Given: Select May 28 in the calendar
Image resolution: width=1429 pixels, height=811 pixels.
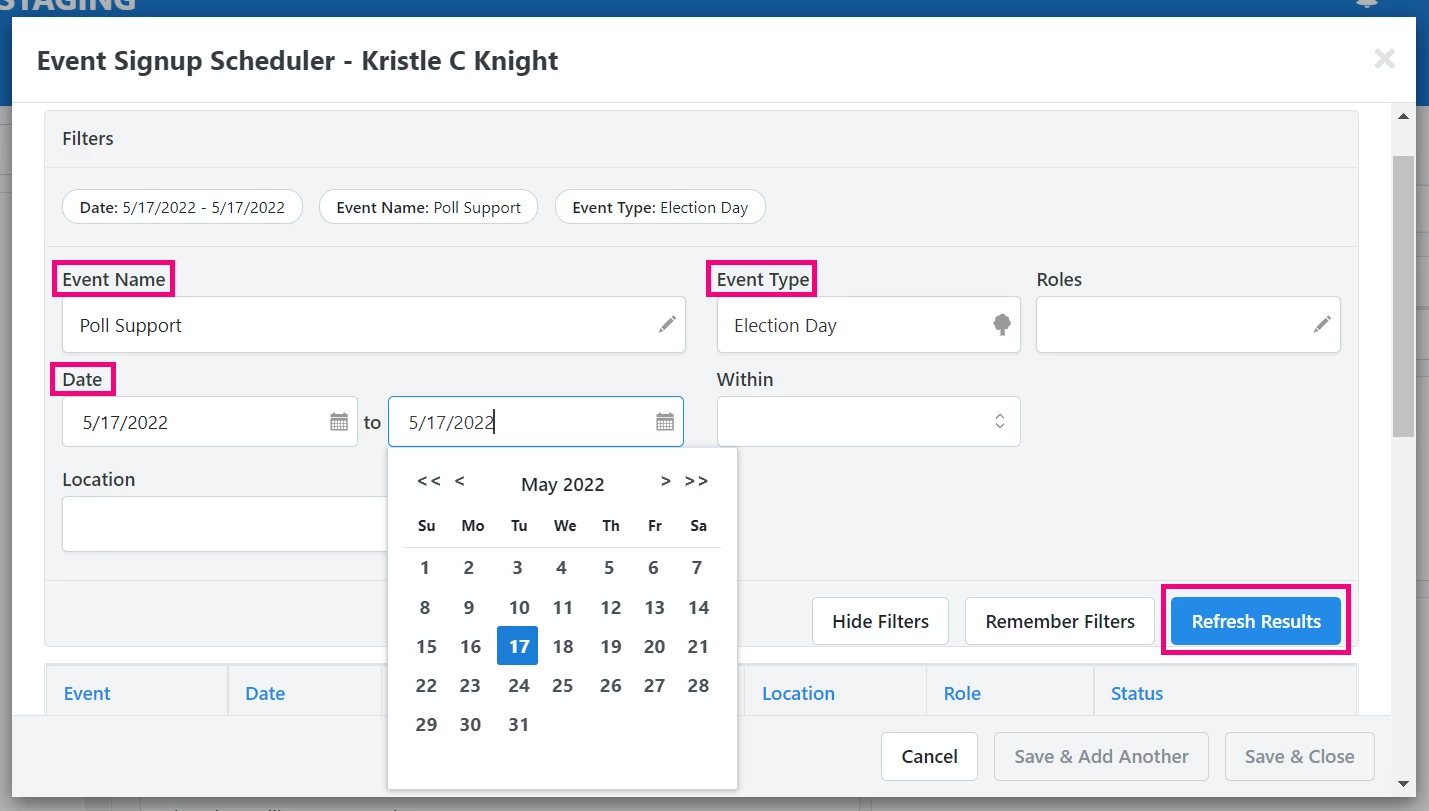Looking at the screenshot, I should (698, 685).
